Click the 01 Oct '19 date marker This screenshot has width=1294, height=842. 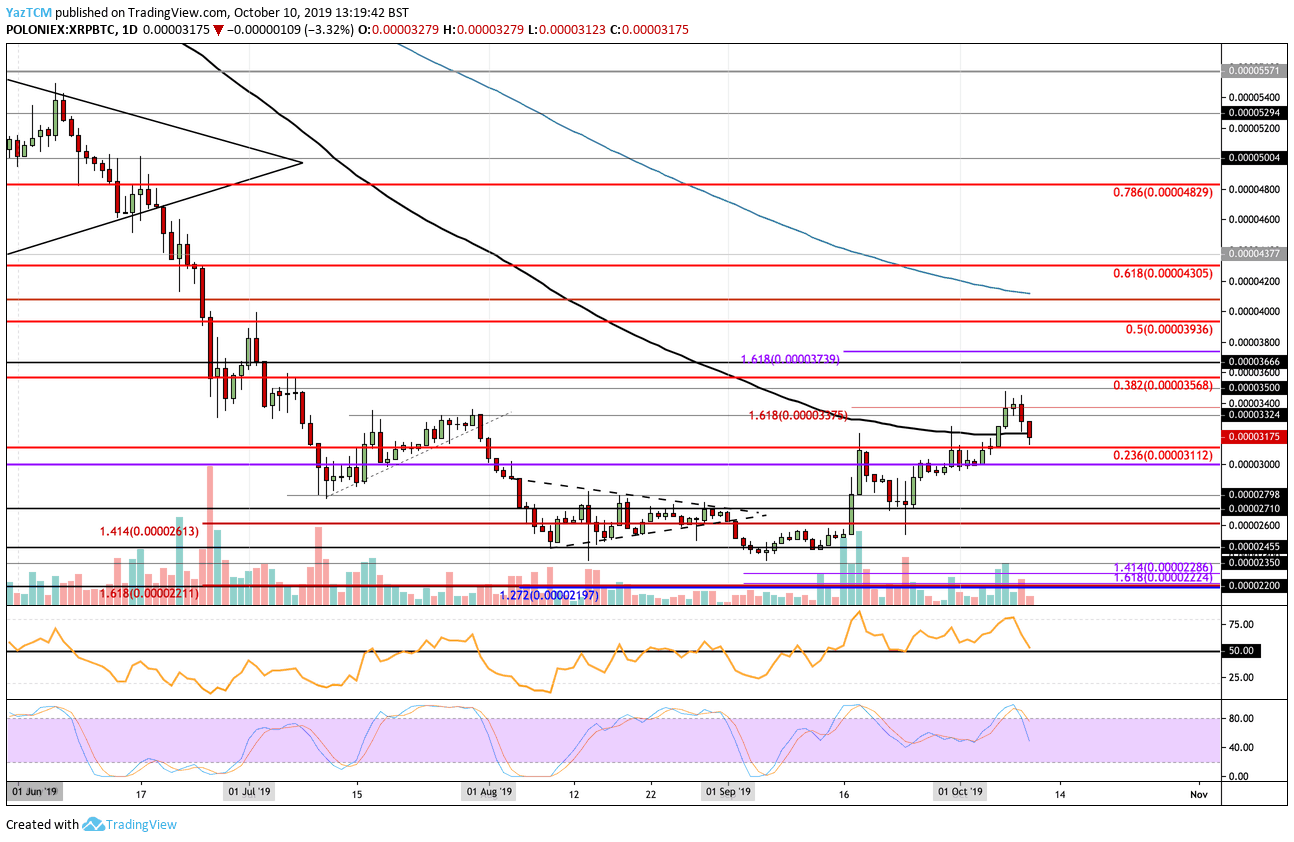[x=959, y=792]
